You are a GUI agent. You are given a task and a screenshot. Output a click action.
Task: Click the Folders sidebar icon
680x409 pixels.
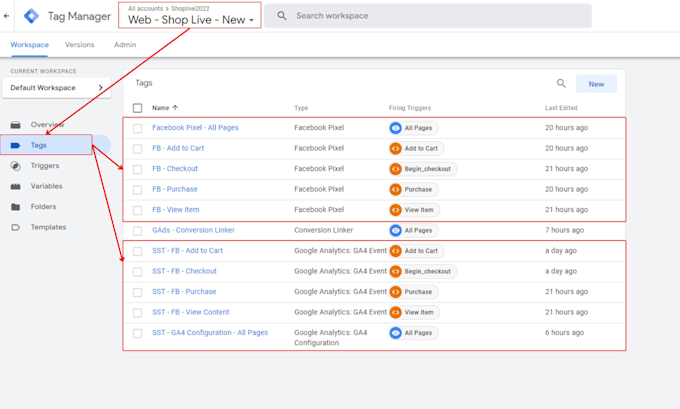(16, 206)
